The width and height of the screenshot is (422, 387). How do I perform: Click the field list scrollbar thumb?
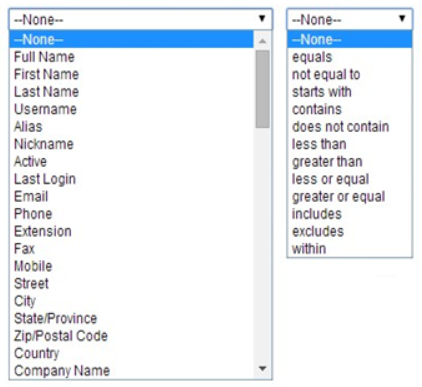click(x=263, y=89)
